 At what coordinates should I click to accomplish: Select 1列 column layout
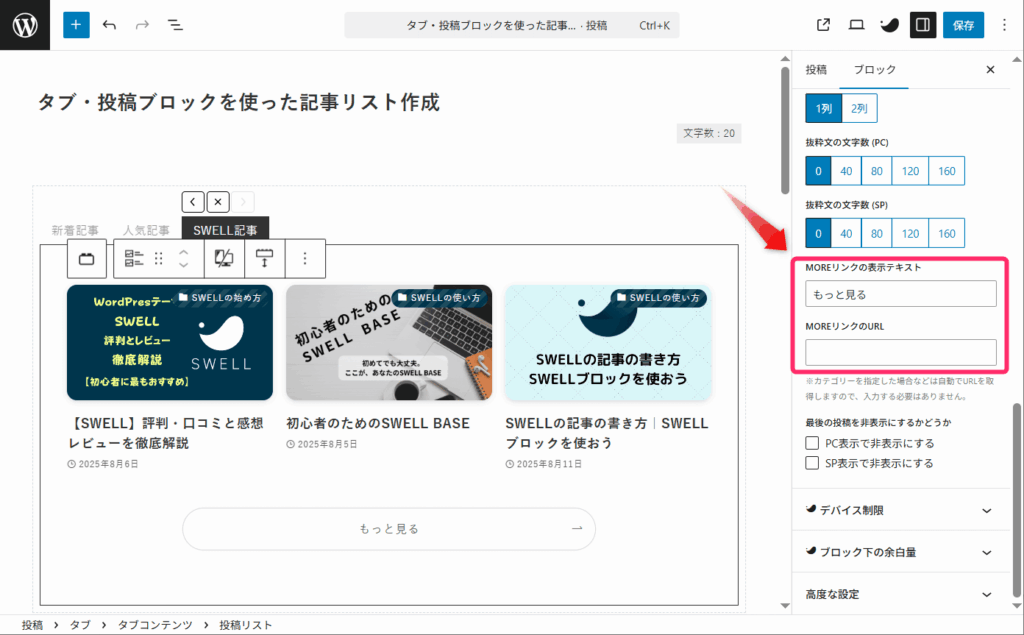tap(824, 108)
